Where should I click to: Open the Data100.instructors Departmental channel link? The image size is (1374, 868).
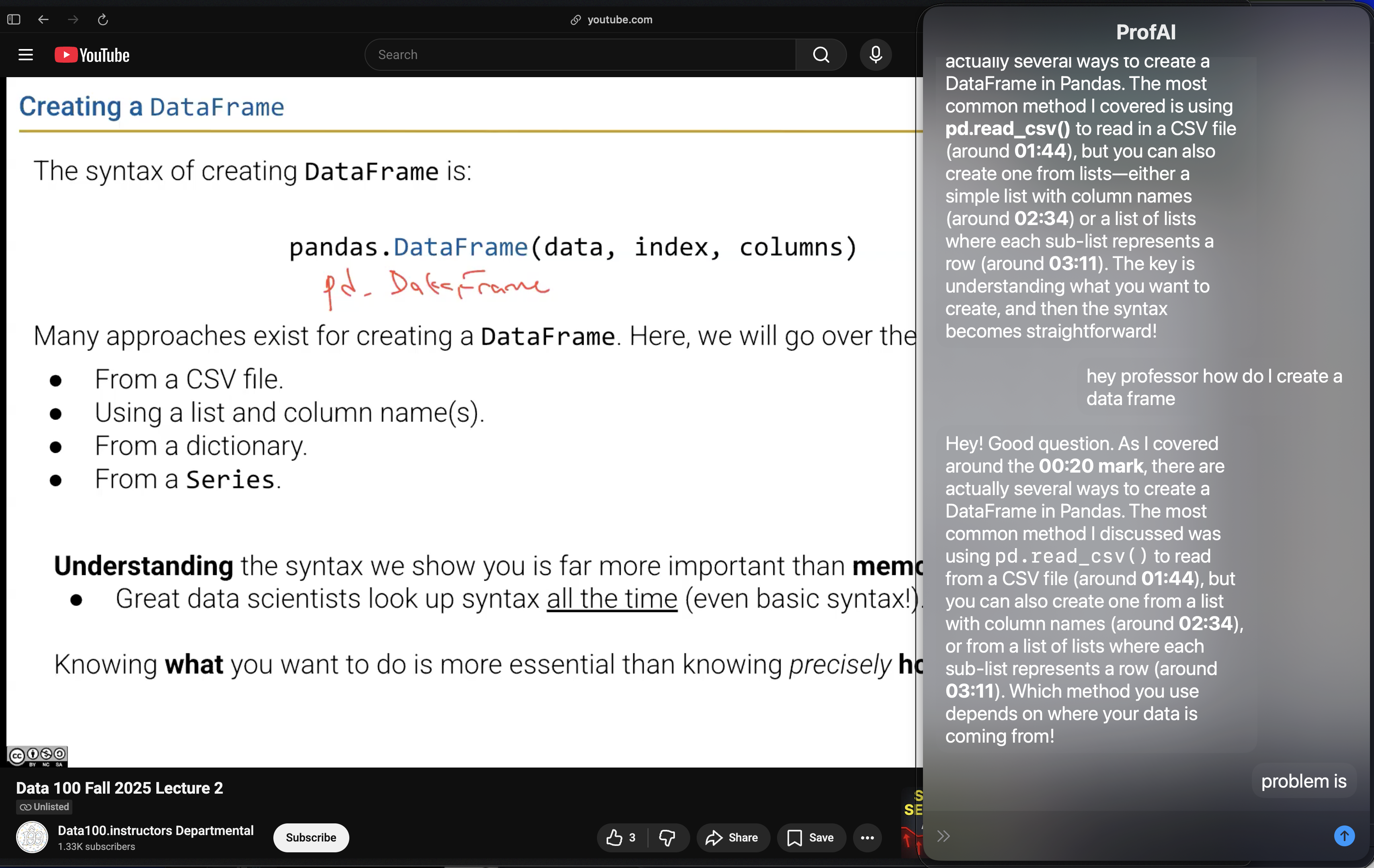(155, 830)
